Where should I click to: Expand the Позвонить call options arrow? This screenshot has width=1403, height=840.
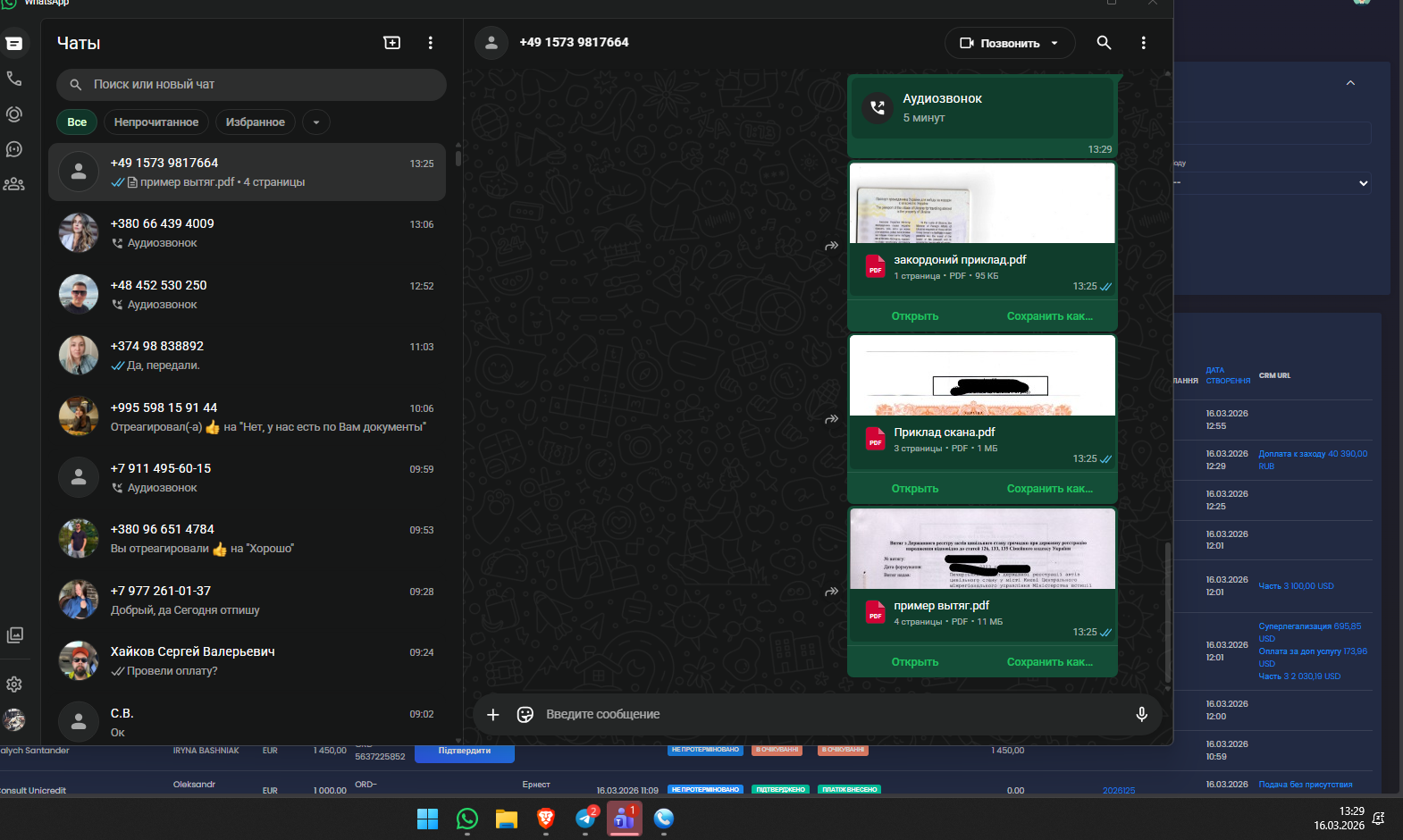pos(1054,43)
